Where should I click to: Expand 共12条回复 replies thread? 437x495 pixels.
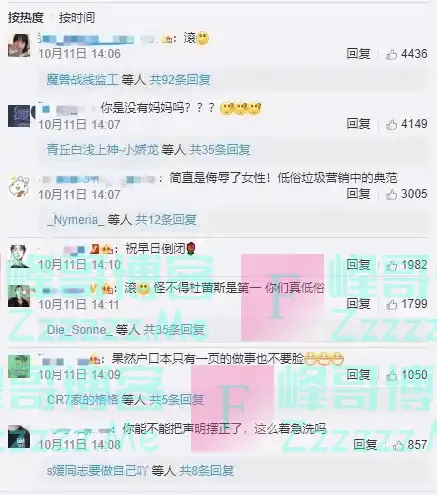pyautogui.click(x=166, y=220)
